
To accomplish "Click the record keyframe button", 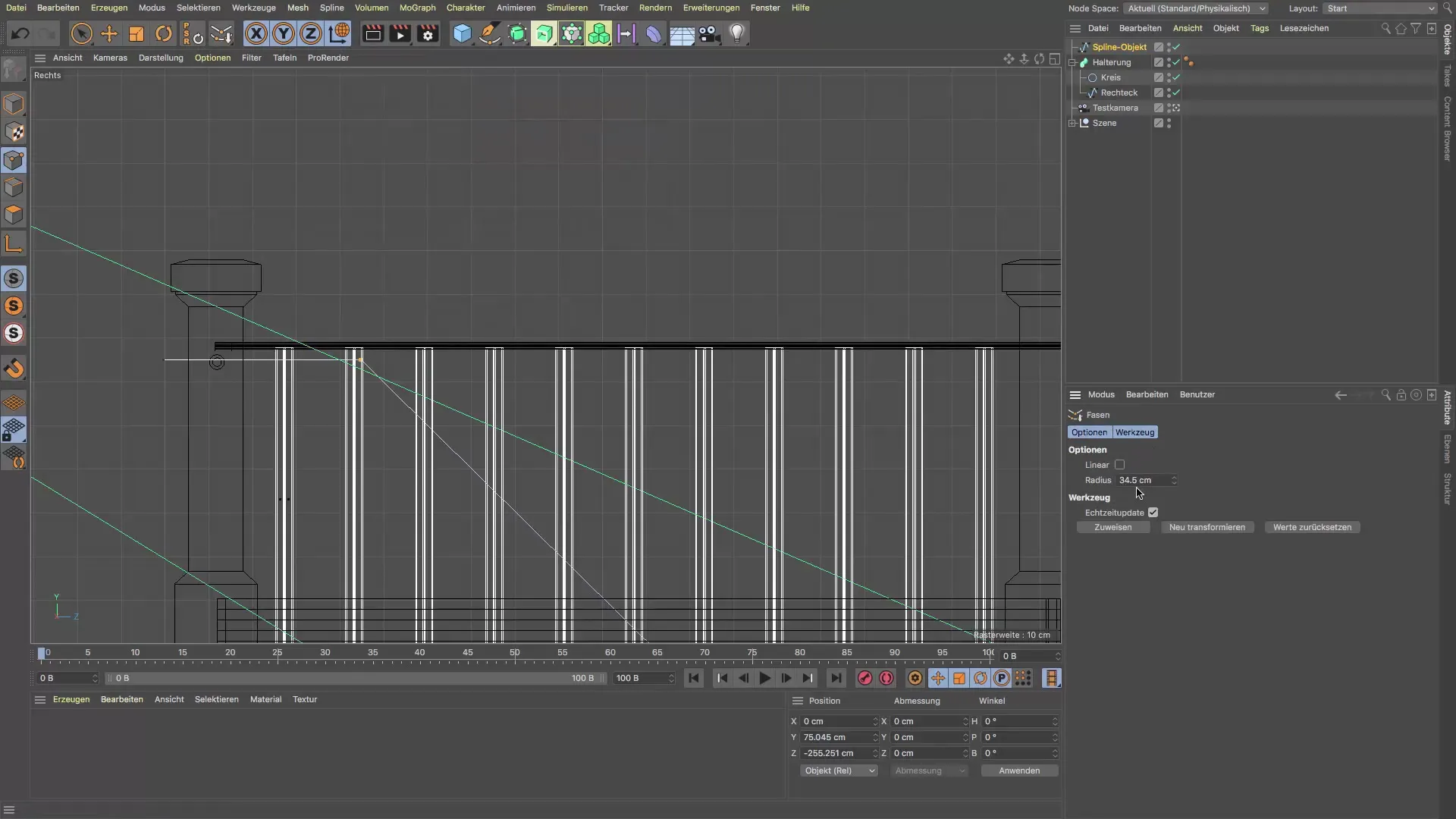I will coord(864,678).
